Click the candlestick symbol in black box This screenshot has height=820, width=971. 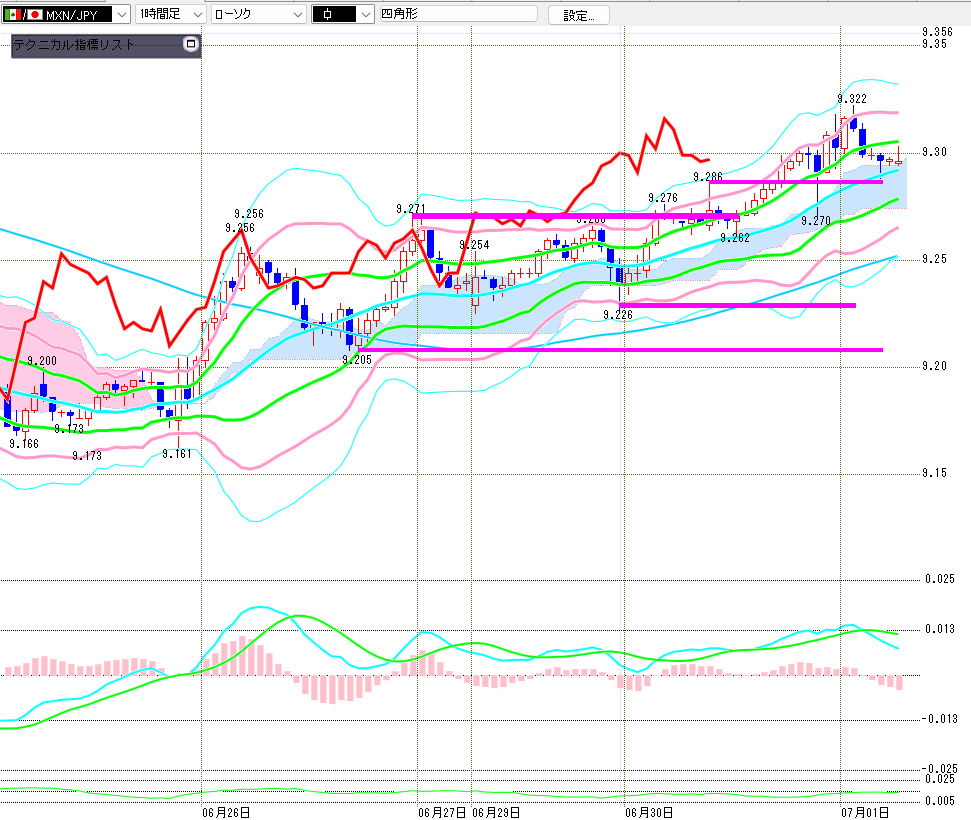click(328, 14)
